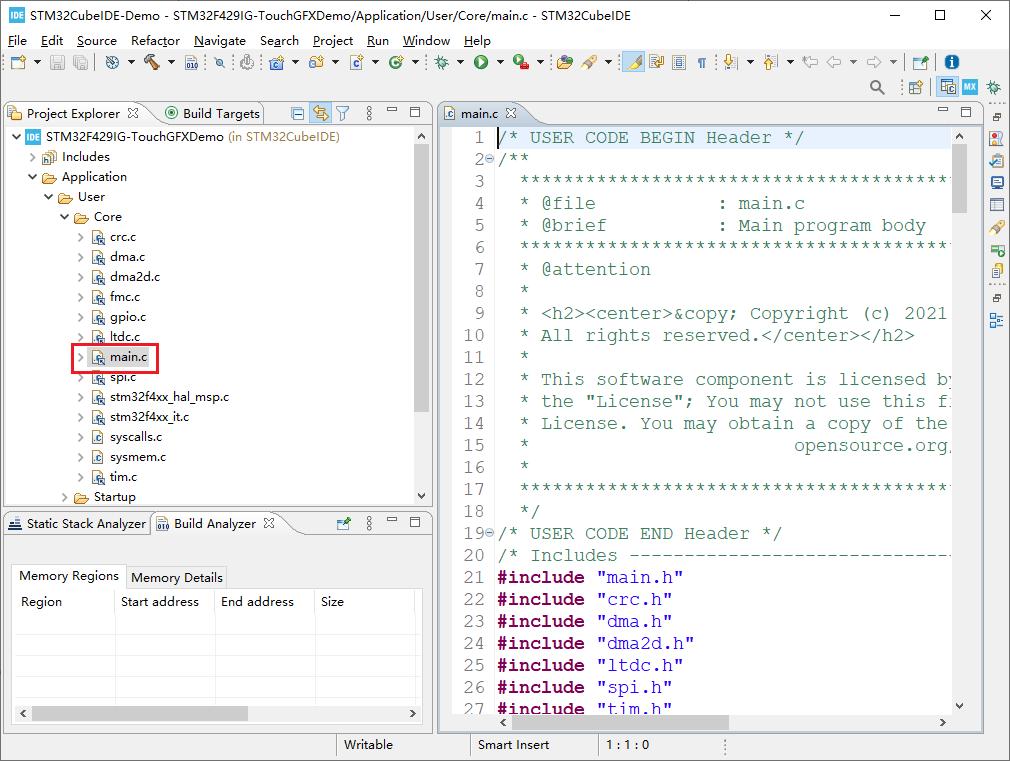Click the blue Information Center icon
Screen dimensions: 1010x761
951,62
